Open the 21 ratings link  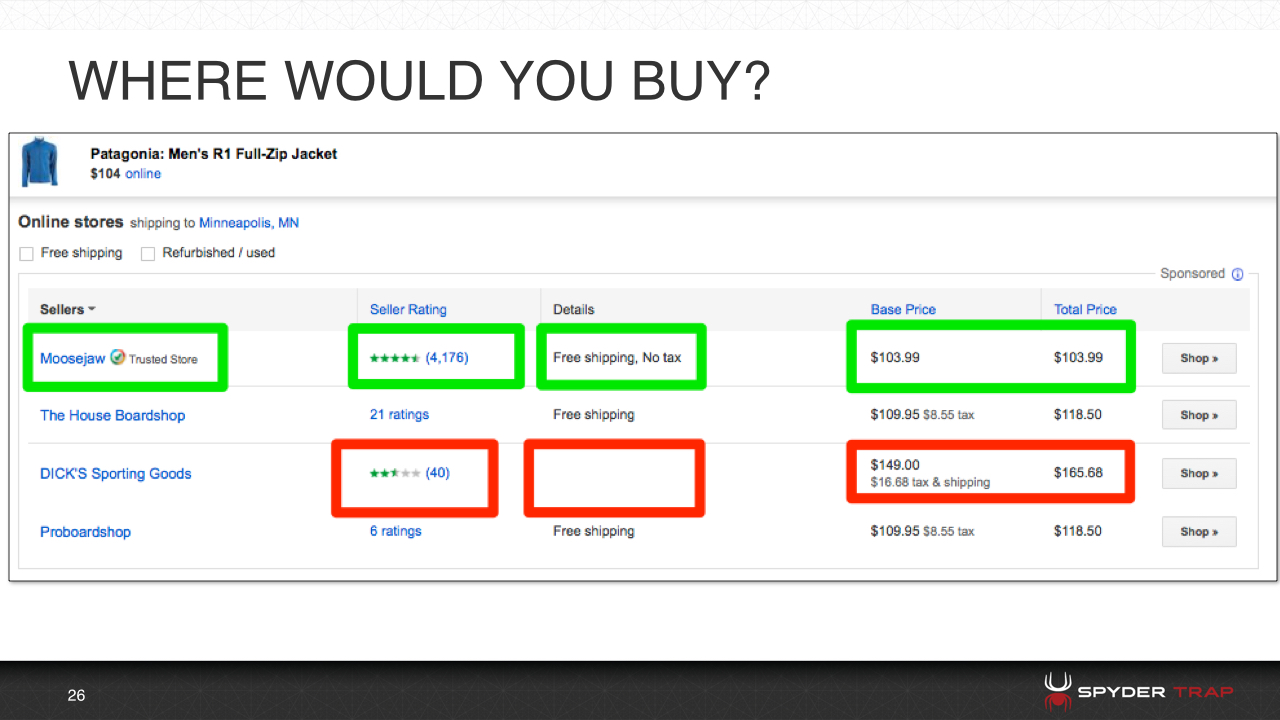(x=399, y=414)
